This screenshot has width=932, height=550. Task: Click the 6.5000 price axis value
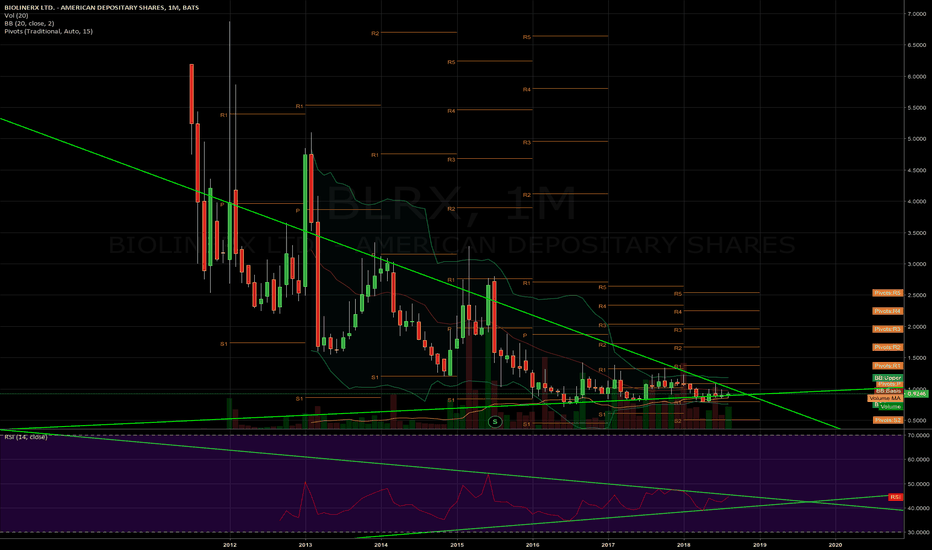point(917,45)
